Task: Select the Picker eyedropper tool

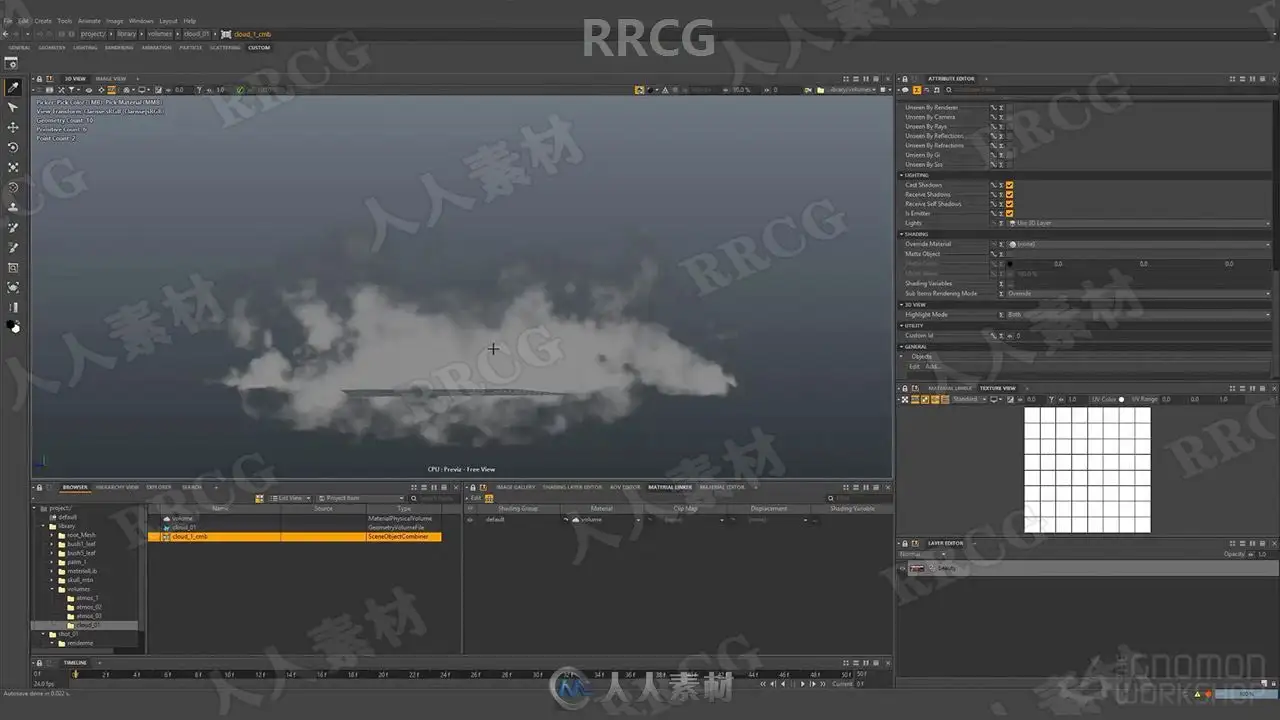Action: pyautogui.click(x=13, y=88)
